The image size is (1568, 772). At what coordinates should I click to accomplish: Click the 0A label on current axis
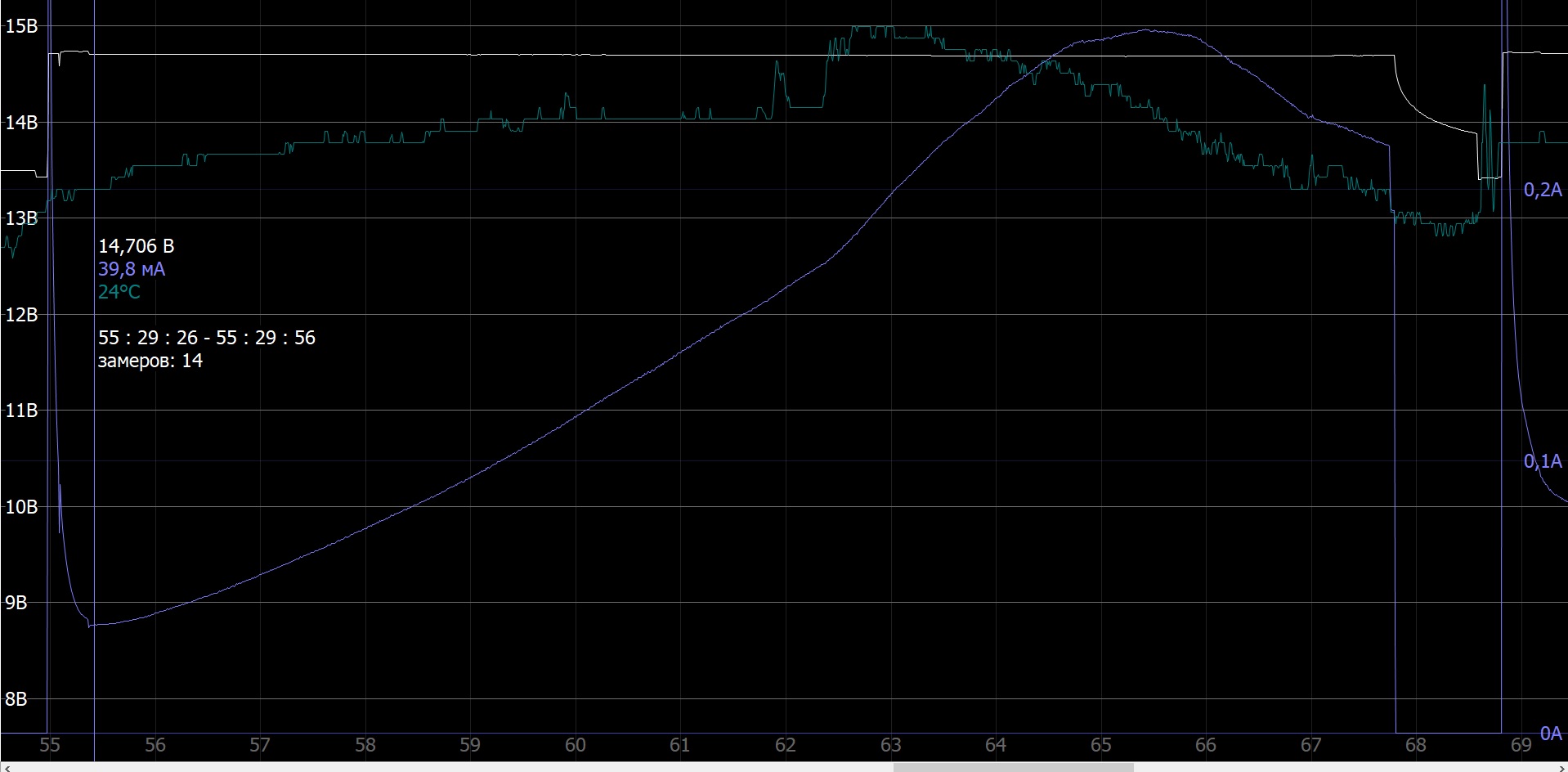(1550, 733)
